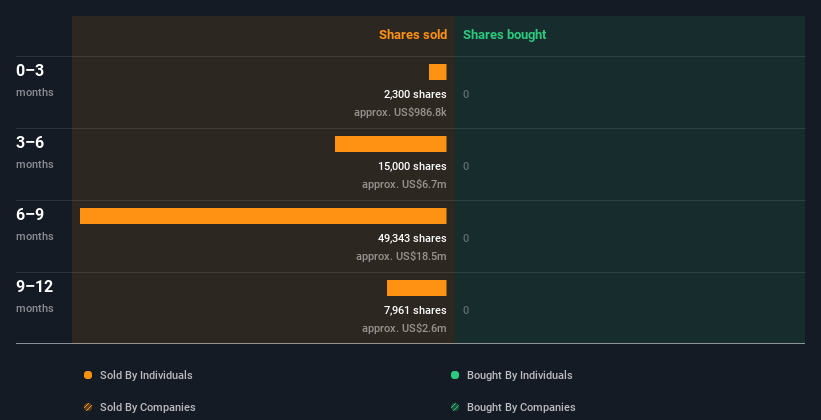Click the approx. US$986.8k amount
The width and height of the screenshot is (821, 420).
point(400,112)
